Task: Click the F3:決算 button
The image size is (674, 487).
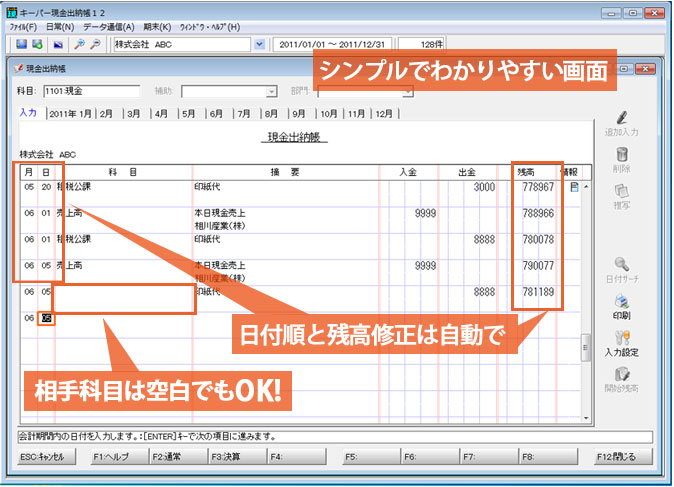Action: 237,456
